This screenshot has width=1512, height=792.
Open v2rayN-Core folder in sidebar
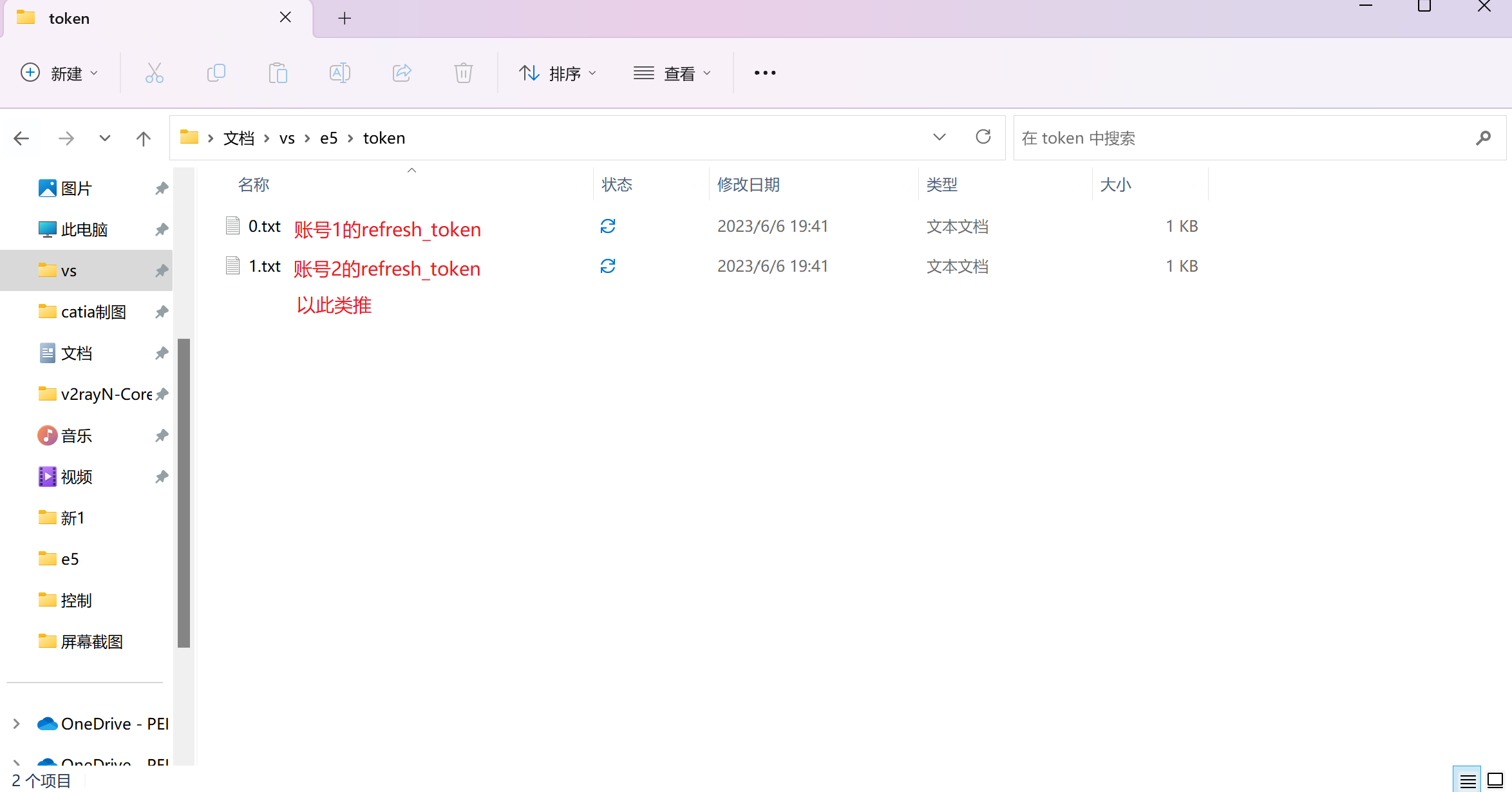coord(95,394)
